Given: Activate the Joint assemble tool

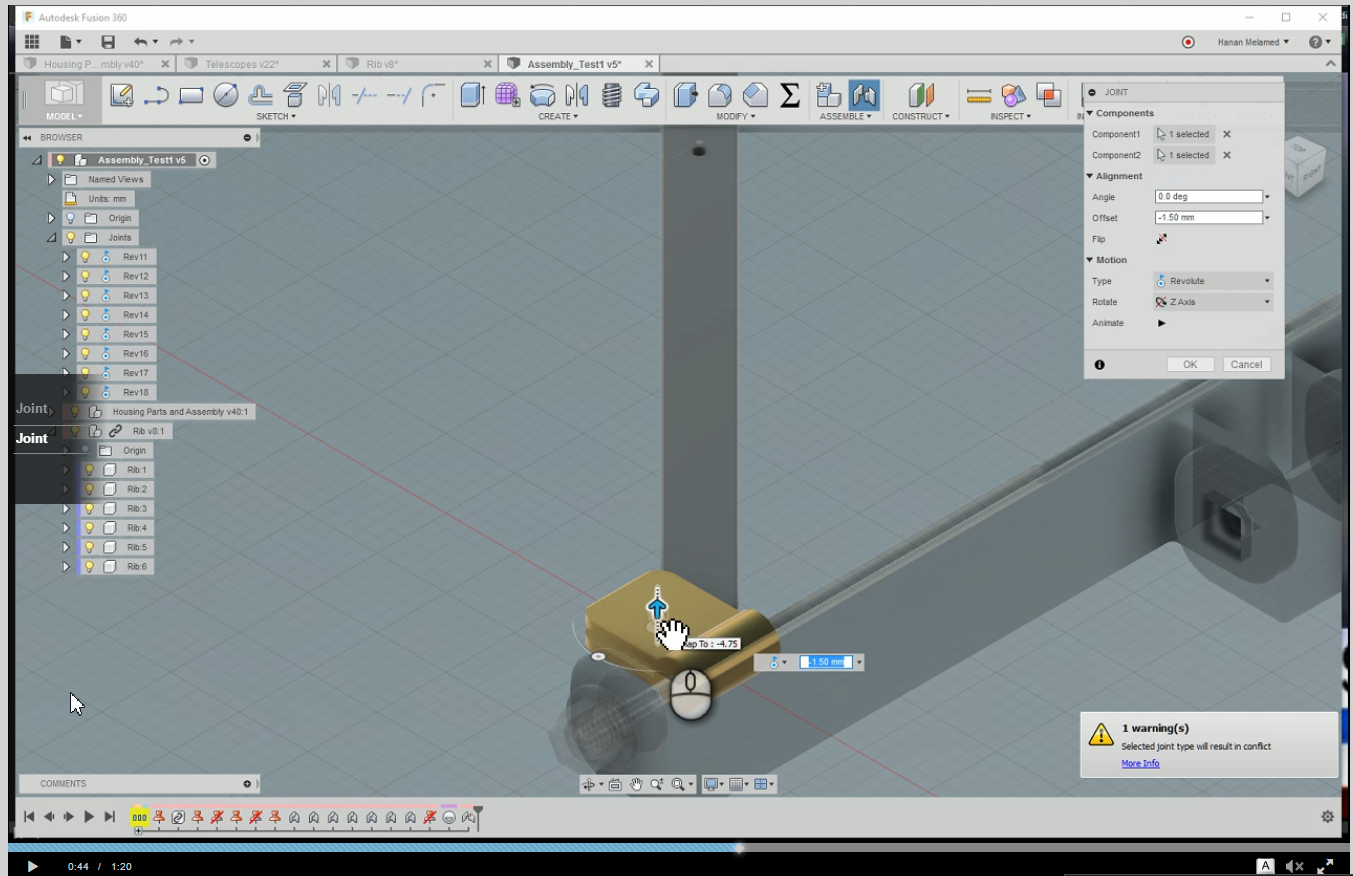Looking at the screenshot, I should pyautogui.click(x=864, y=95).
